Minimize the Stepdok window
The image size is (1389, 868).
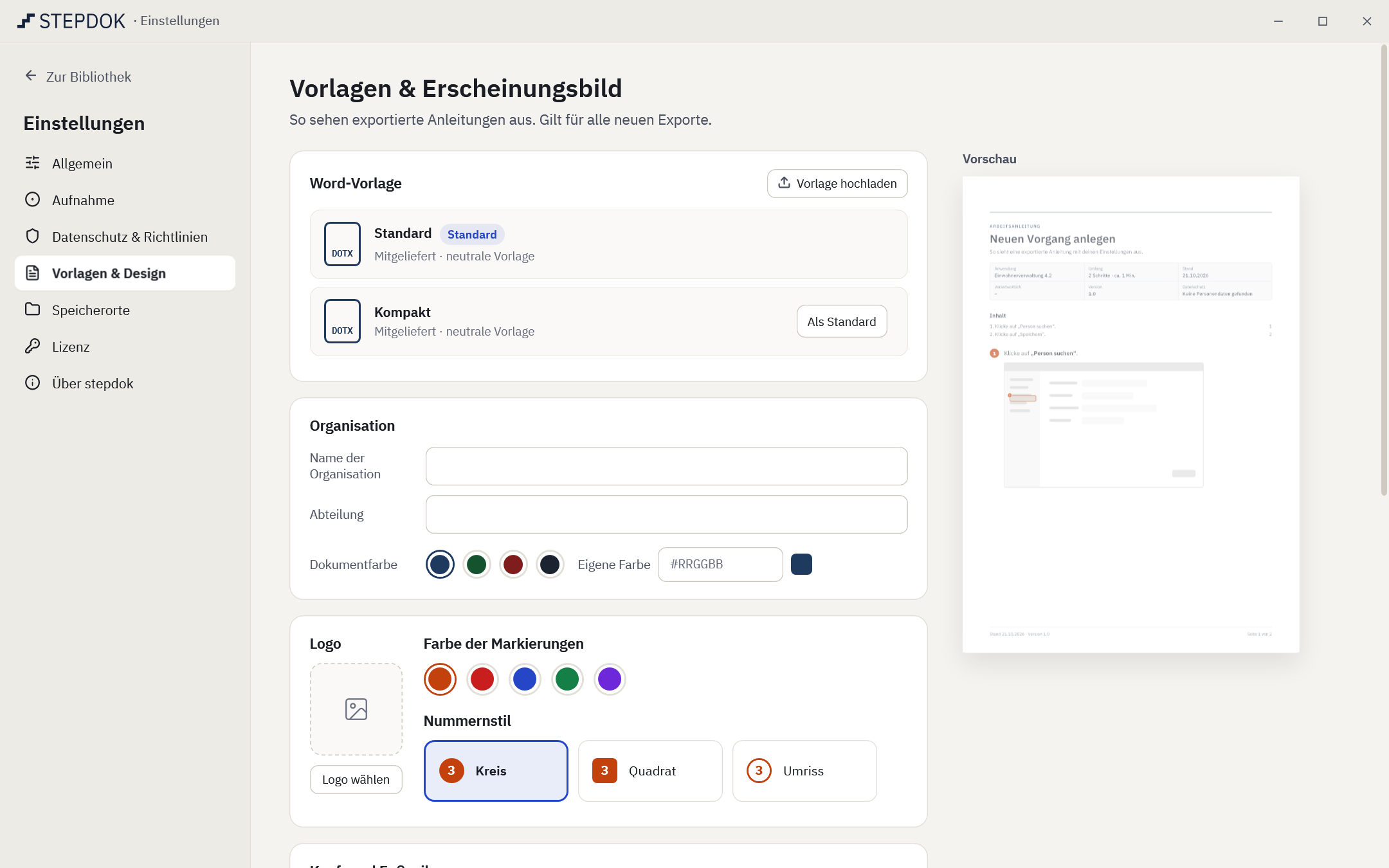coord(1278,21)
